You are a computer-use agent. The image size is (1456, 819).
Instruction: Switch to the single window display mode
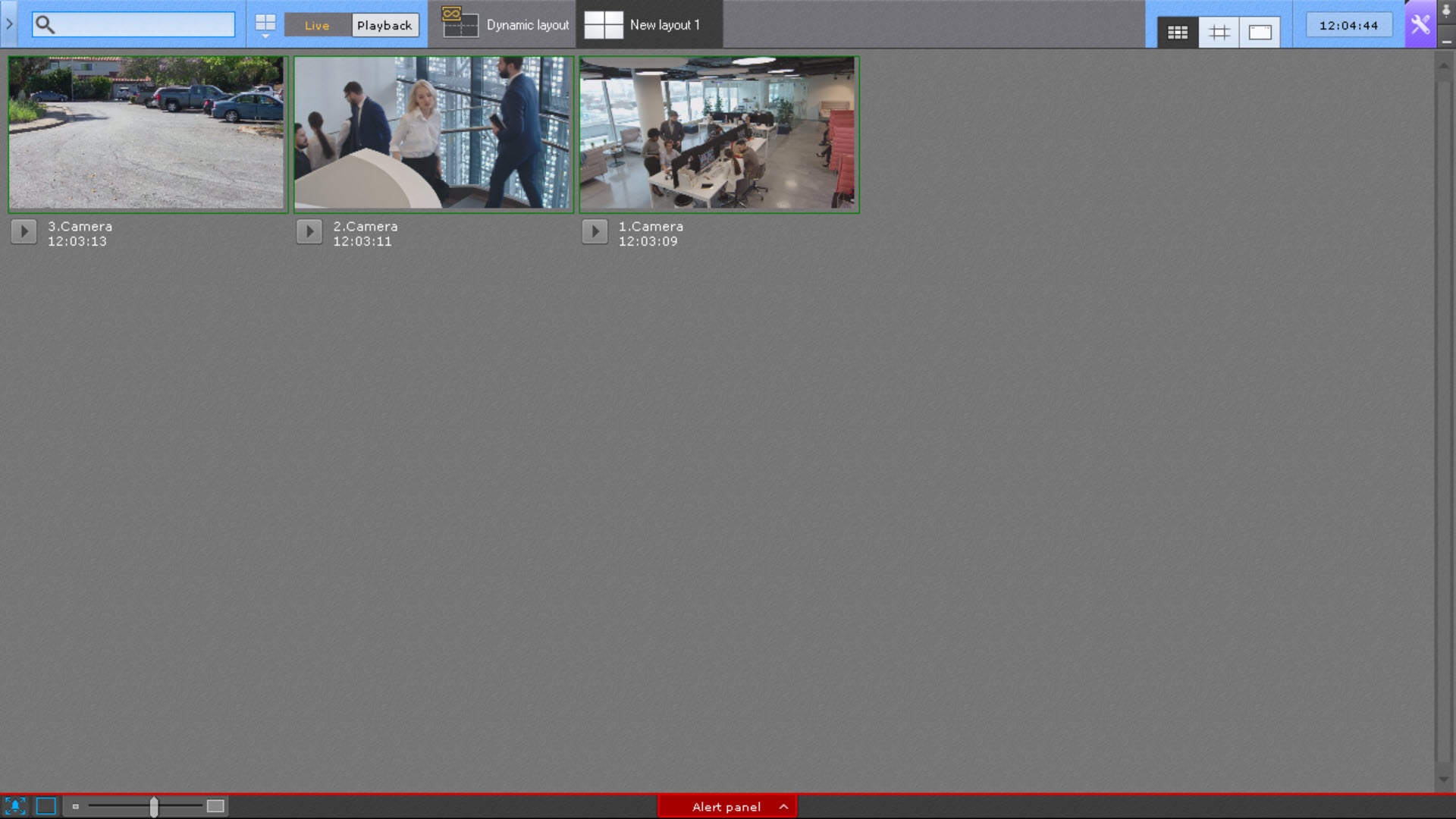pos(1260,33)
